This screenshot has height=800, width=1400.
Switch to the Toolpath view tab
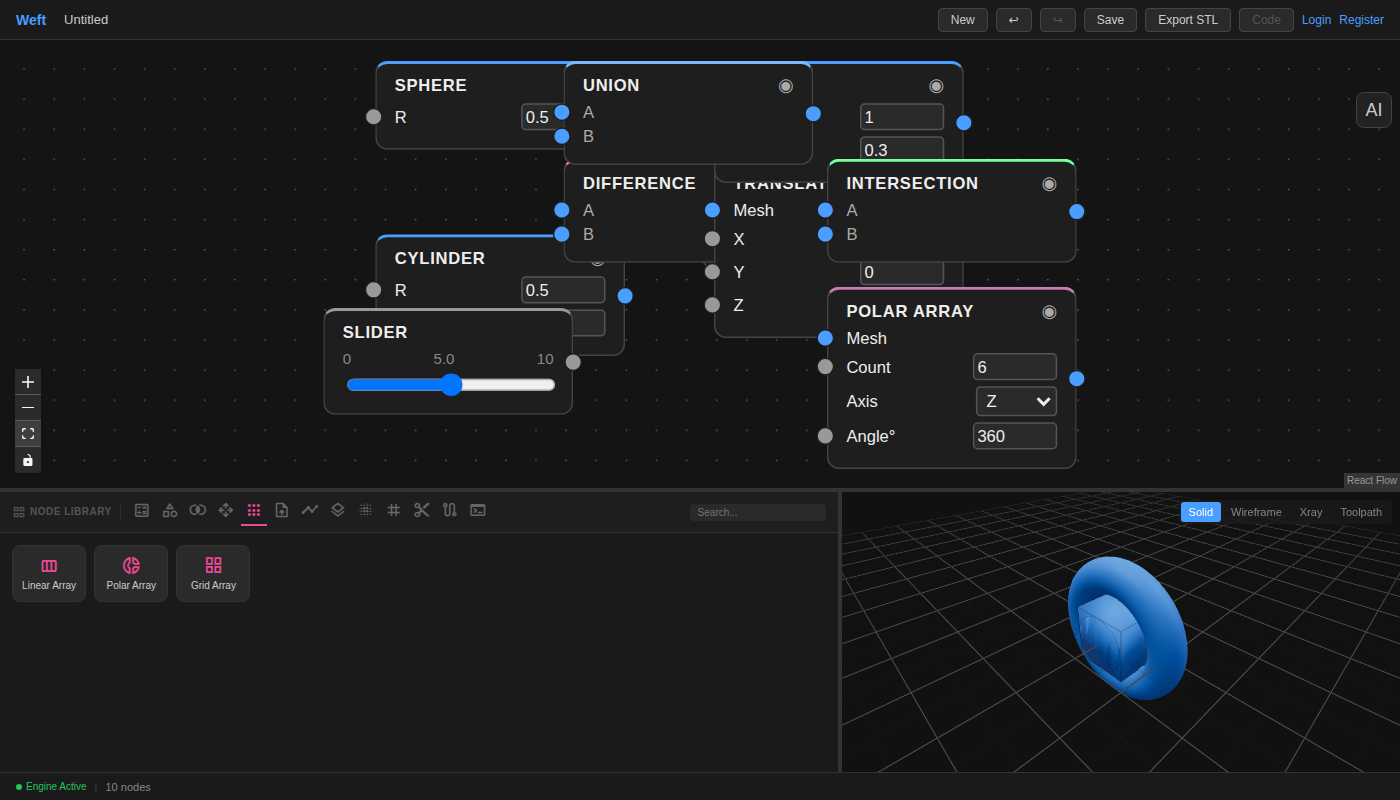(x=1361, y=512)
